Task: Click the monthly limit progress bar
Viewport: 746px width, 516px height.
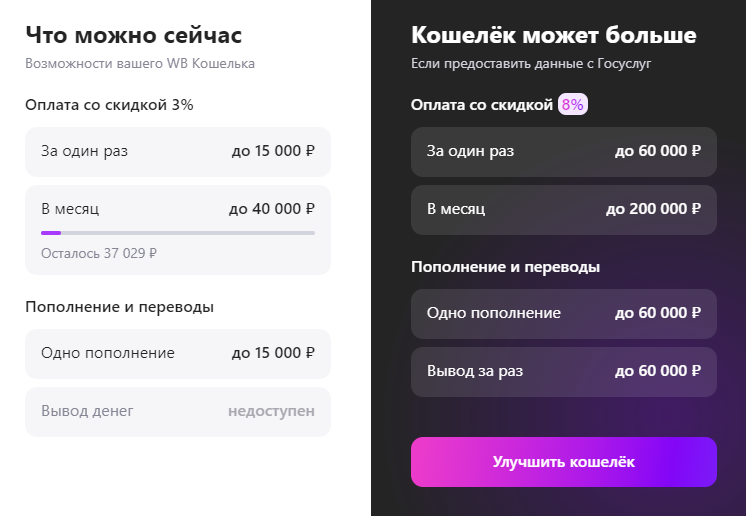Action: click(177, 233)
